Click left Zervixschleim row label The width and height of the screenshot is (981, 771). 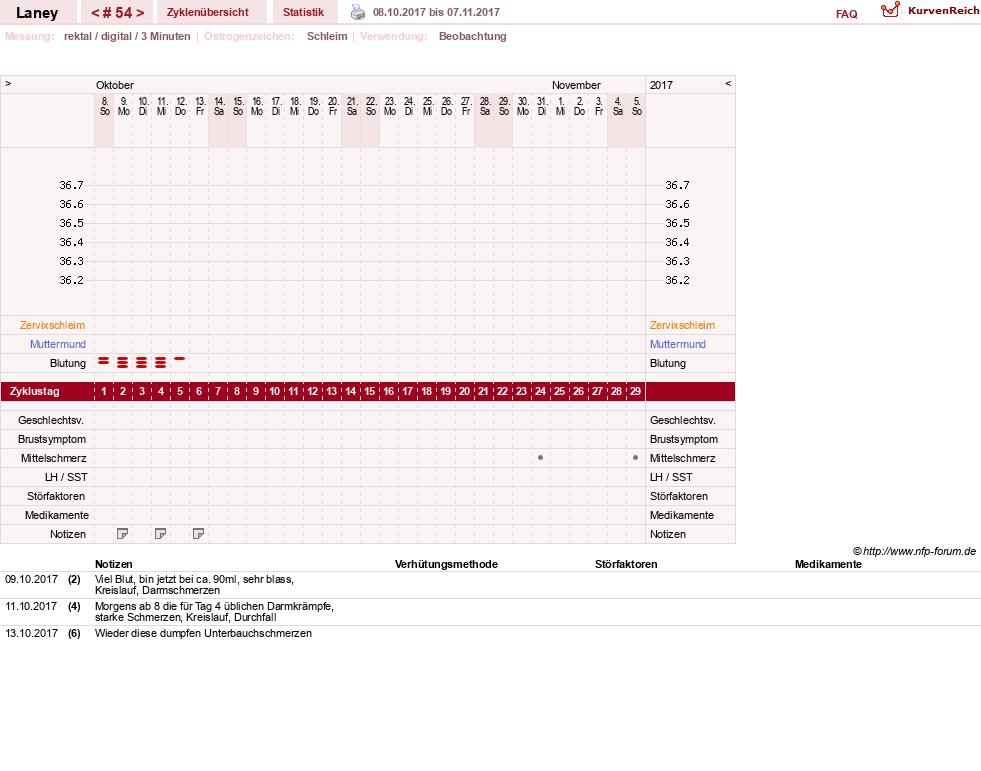[x=53, y=325]
